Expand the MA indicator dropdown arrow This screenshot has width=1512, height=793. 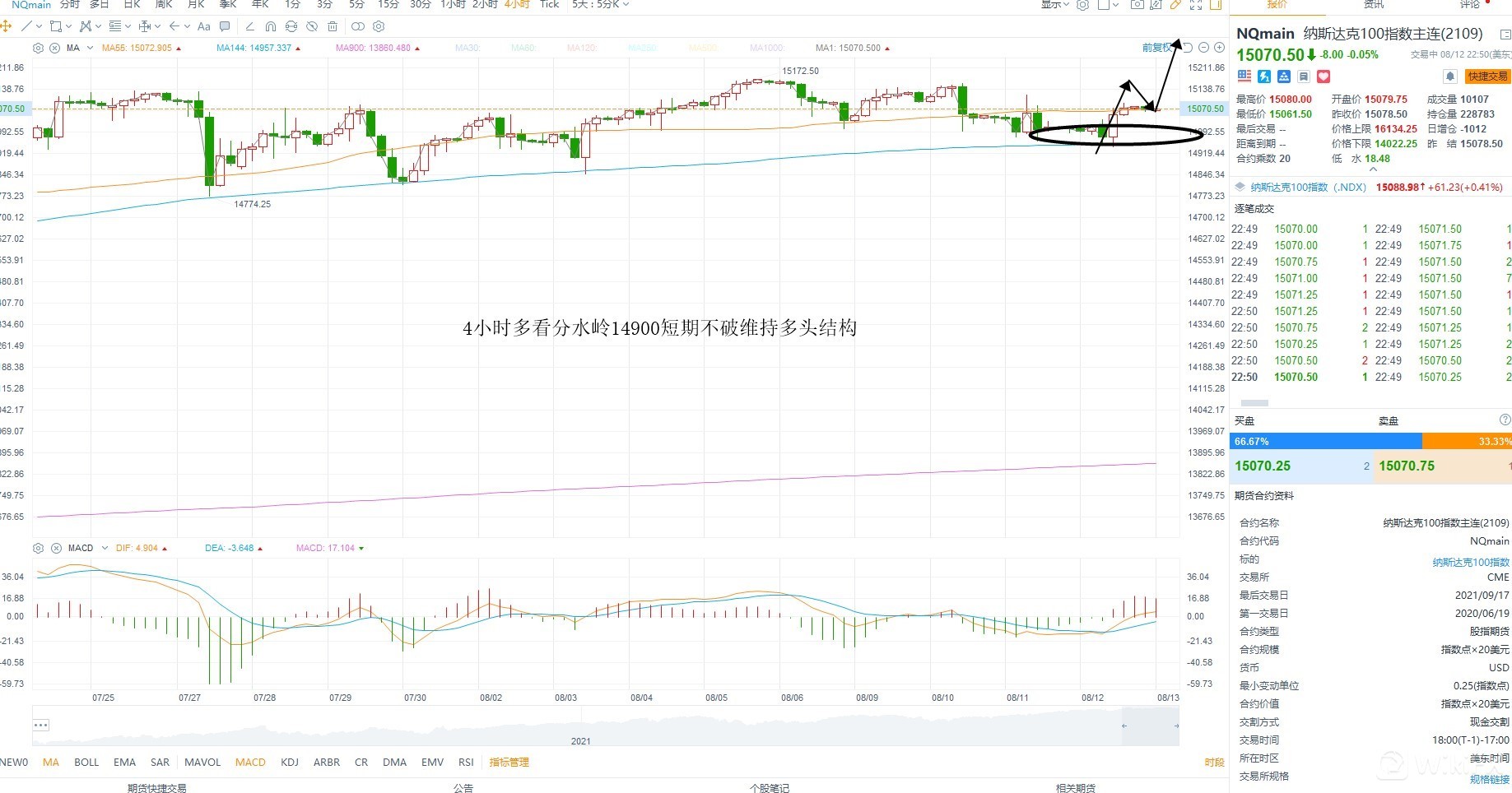pyautogui.click(x=90, y=48)
